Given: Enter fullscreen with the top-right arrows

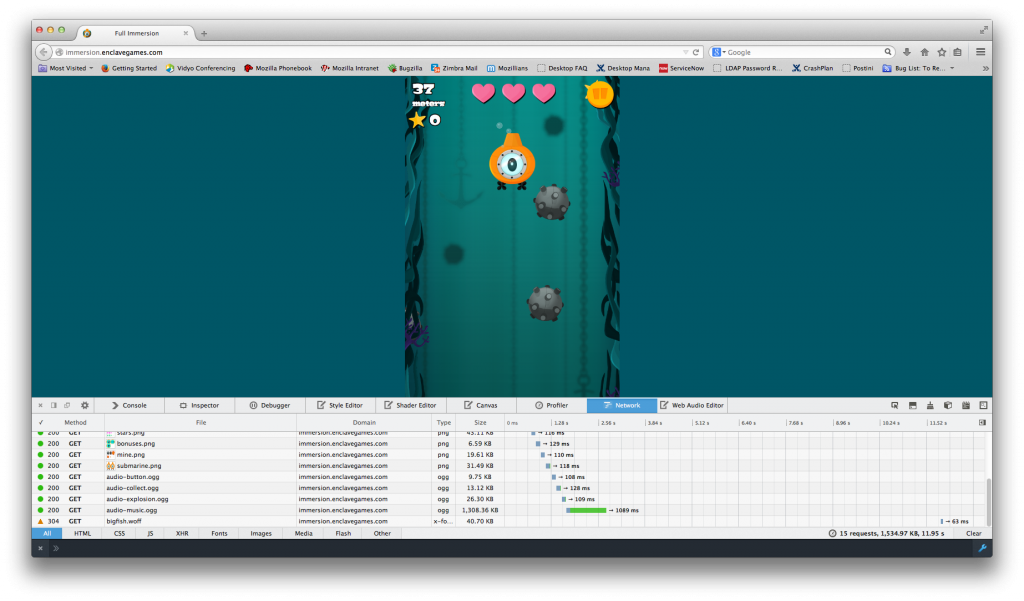Looking at the screenshot, I should [x=984, y=30].
